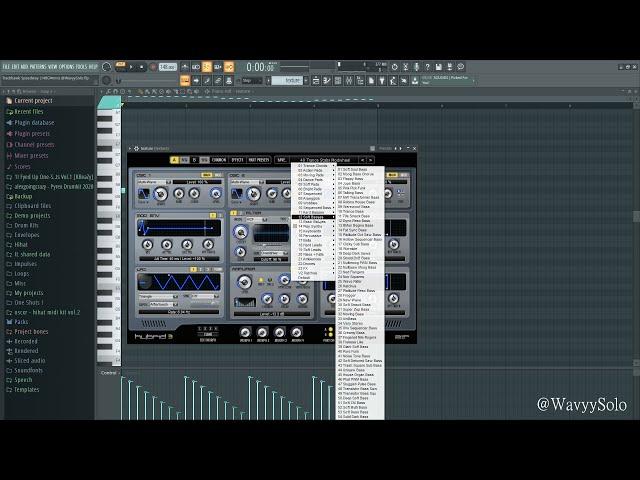Screen dimensions: 640x480
Task: Choose Soft Pads preset category
Action: coord(313,184)
